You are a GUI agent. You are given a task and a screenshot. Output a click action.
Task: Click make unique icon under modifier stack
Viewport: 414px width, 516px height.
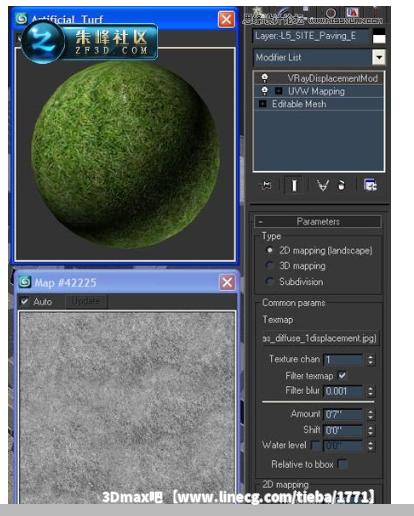pos(323,185)
